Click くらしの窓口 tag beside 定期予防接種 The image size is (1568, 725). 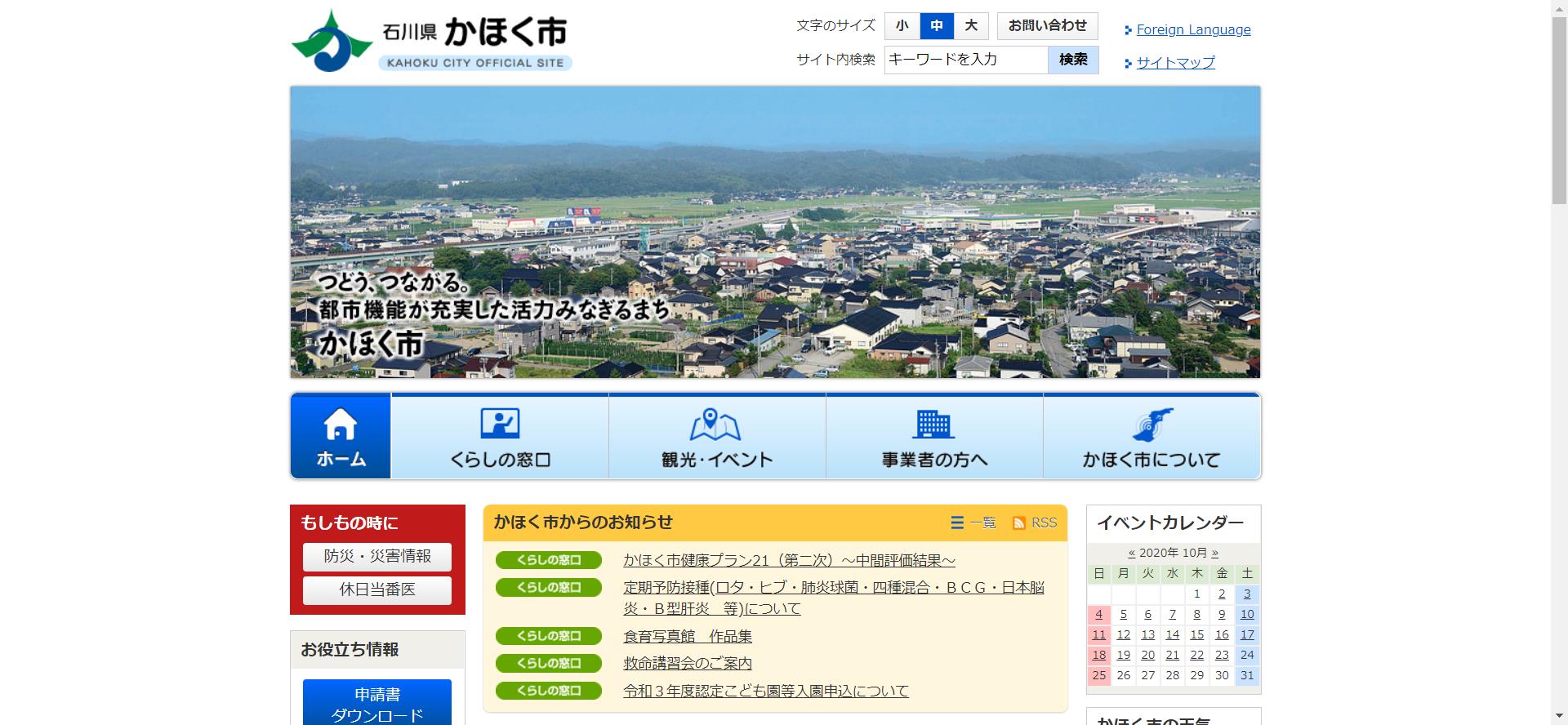click(x=549, y=587)
